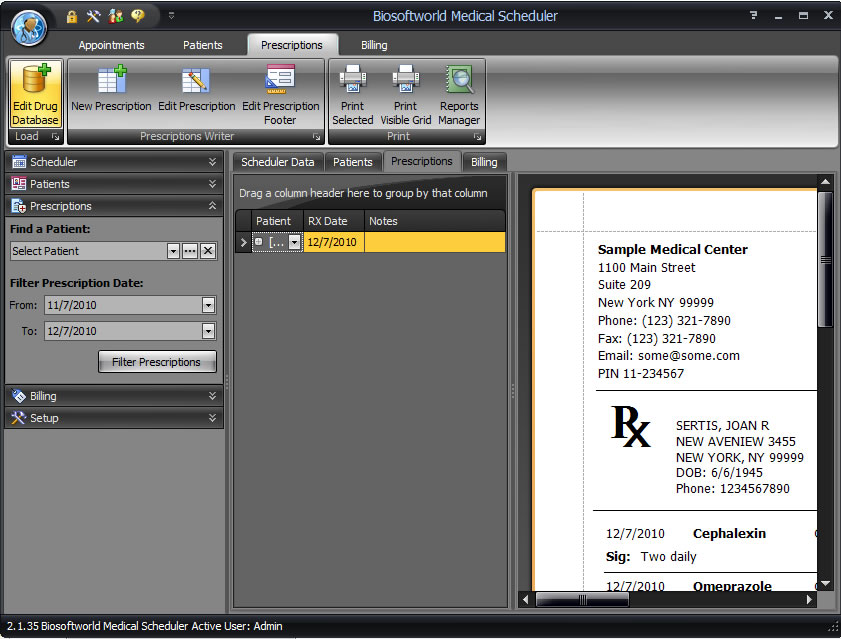Click the Print group dialog launcher
Screen dimensions: 841x639
[x=477, y=137]
